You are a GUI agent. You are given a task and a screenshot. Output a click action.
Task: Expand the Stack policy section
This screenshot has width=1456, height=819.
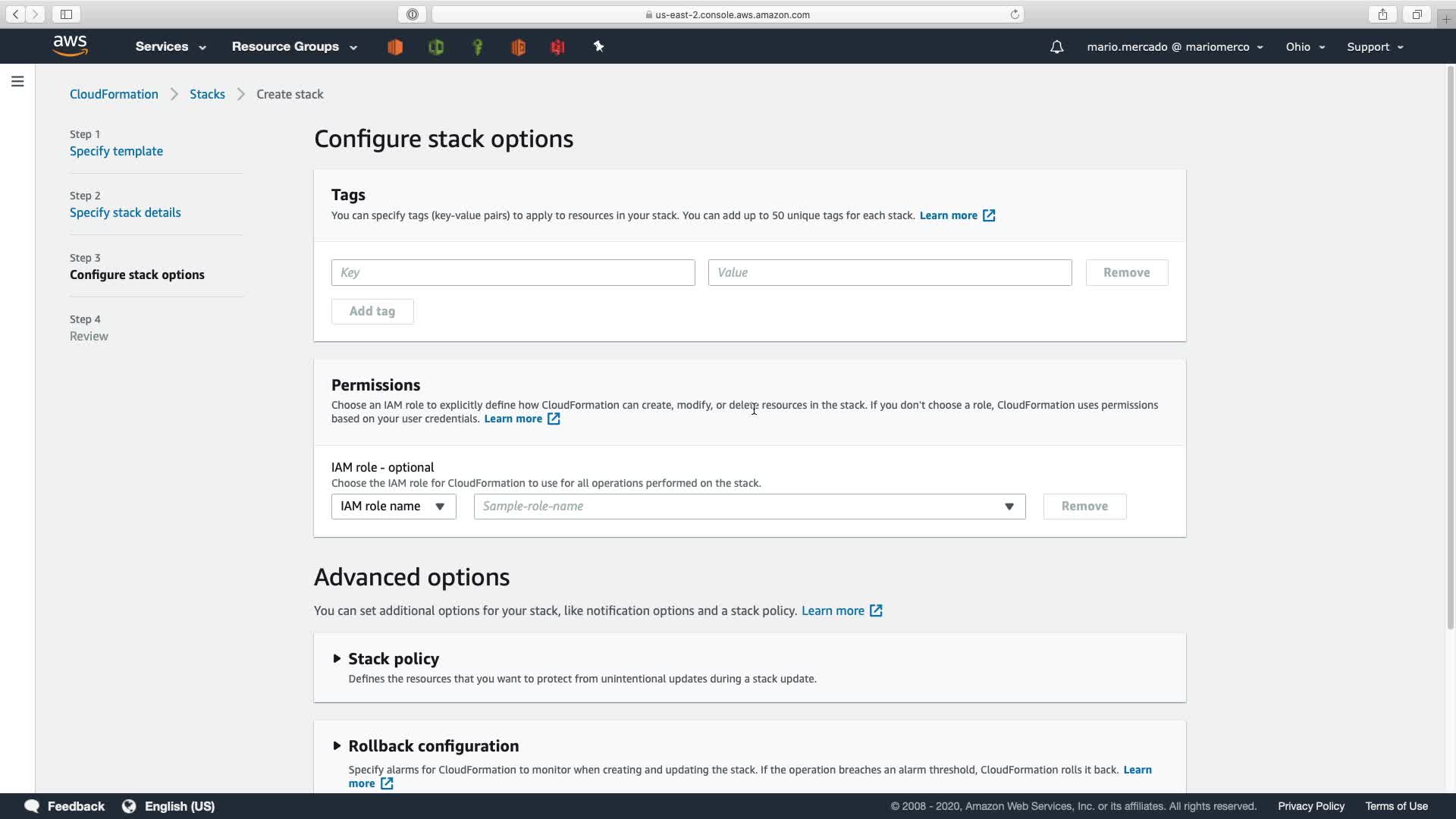coord(337,658)
